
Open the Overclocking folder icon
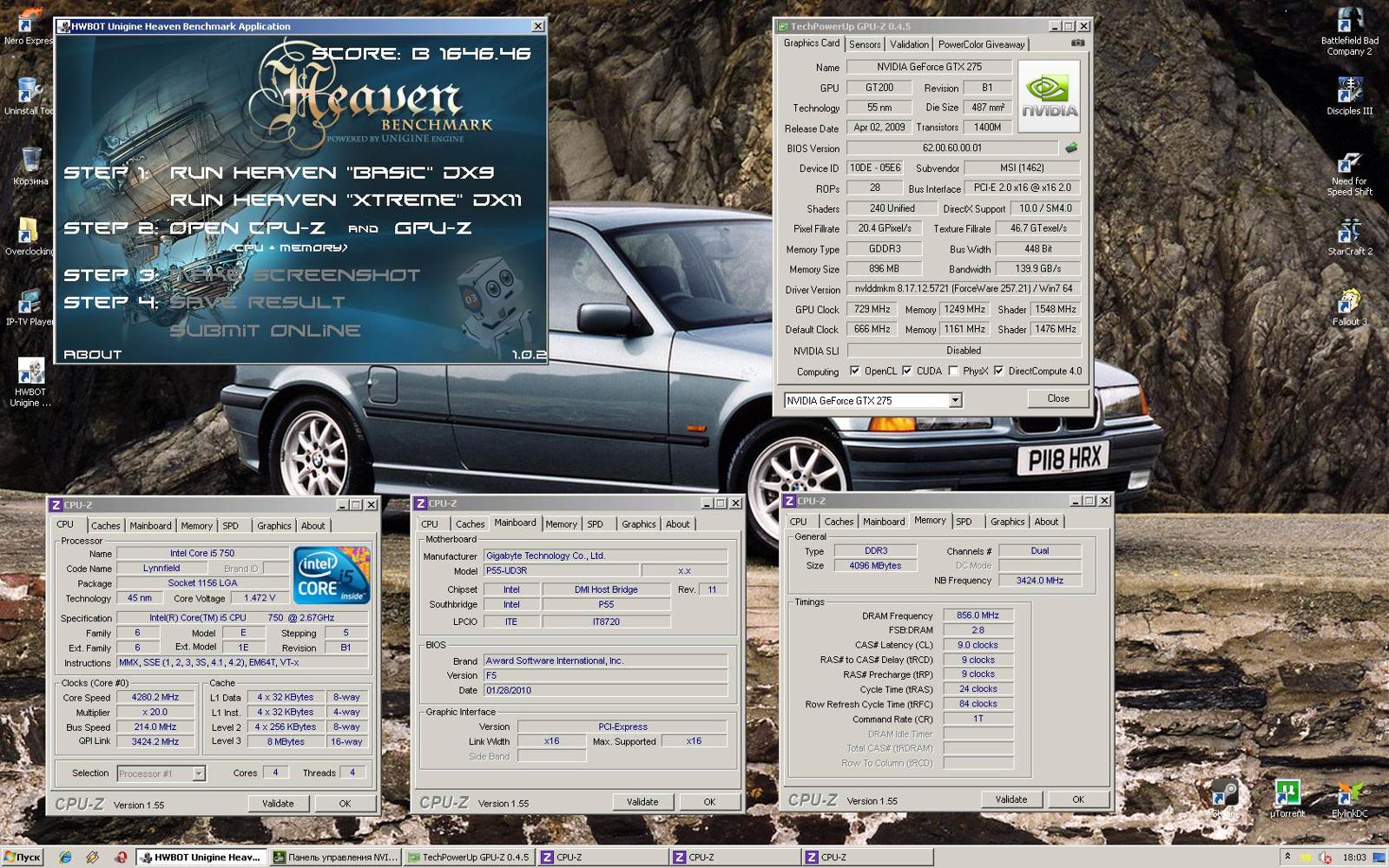click(29, 236)
